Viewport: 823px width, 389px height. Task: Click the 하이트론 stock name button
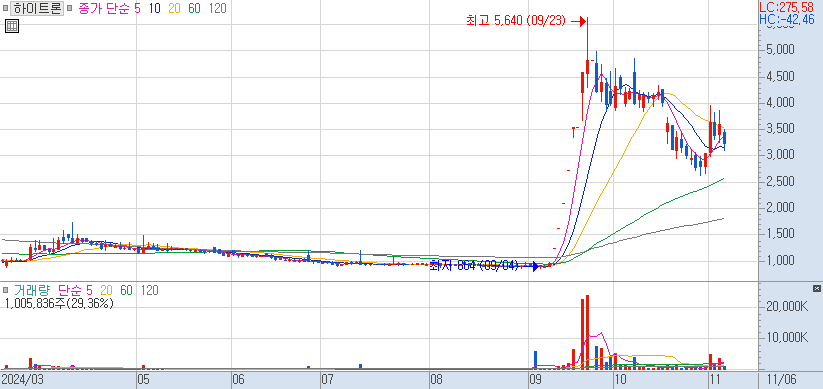click(x=37, y=9)
